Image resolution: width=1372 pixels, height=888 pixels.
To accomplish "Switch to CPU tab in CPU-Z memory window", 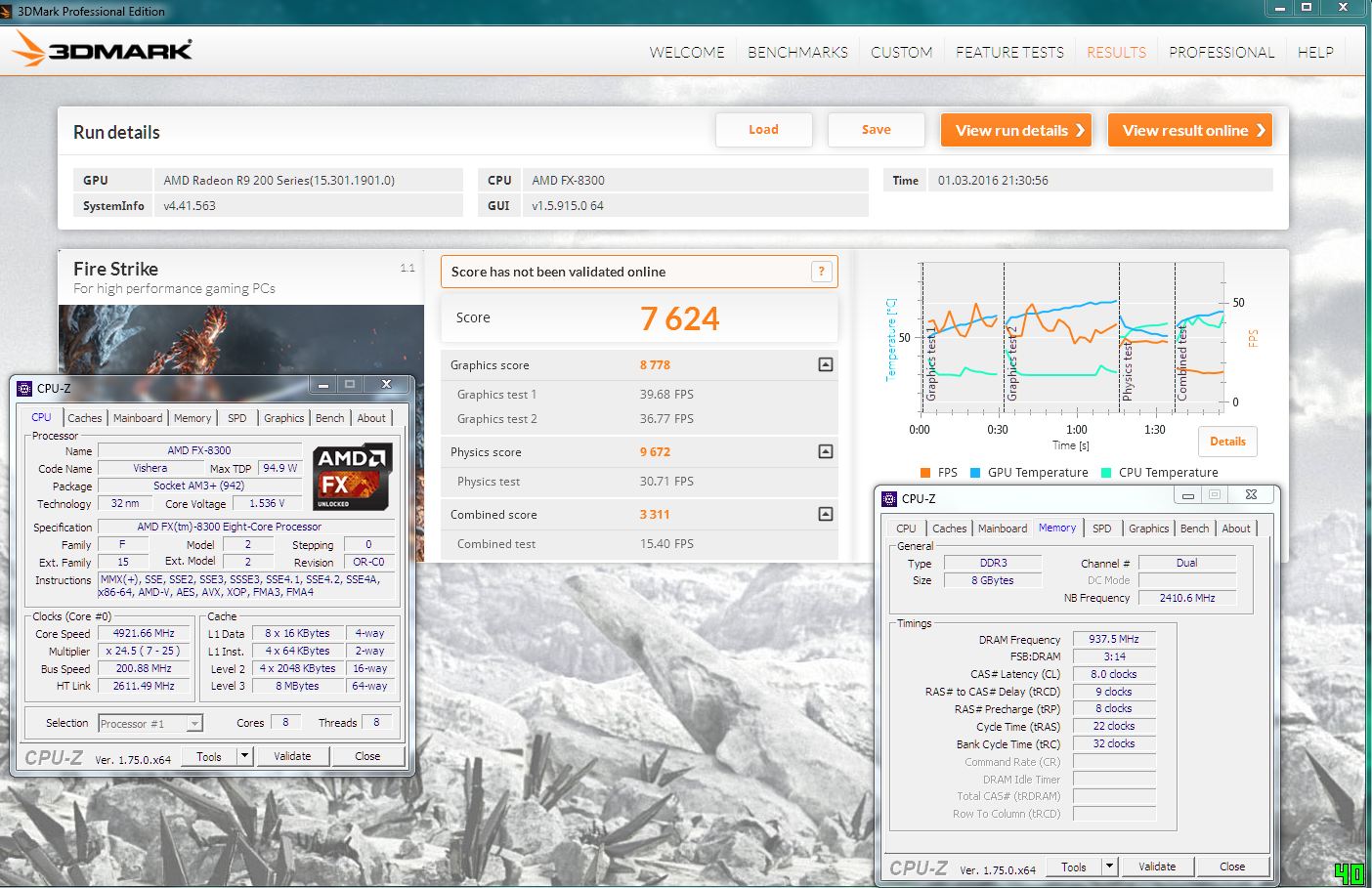I will [907, 529].
